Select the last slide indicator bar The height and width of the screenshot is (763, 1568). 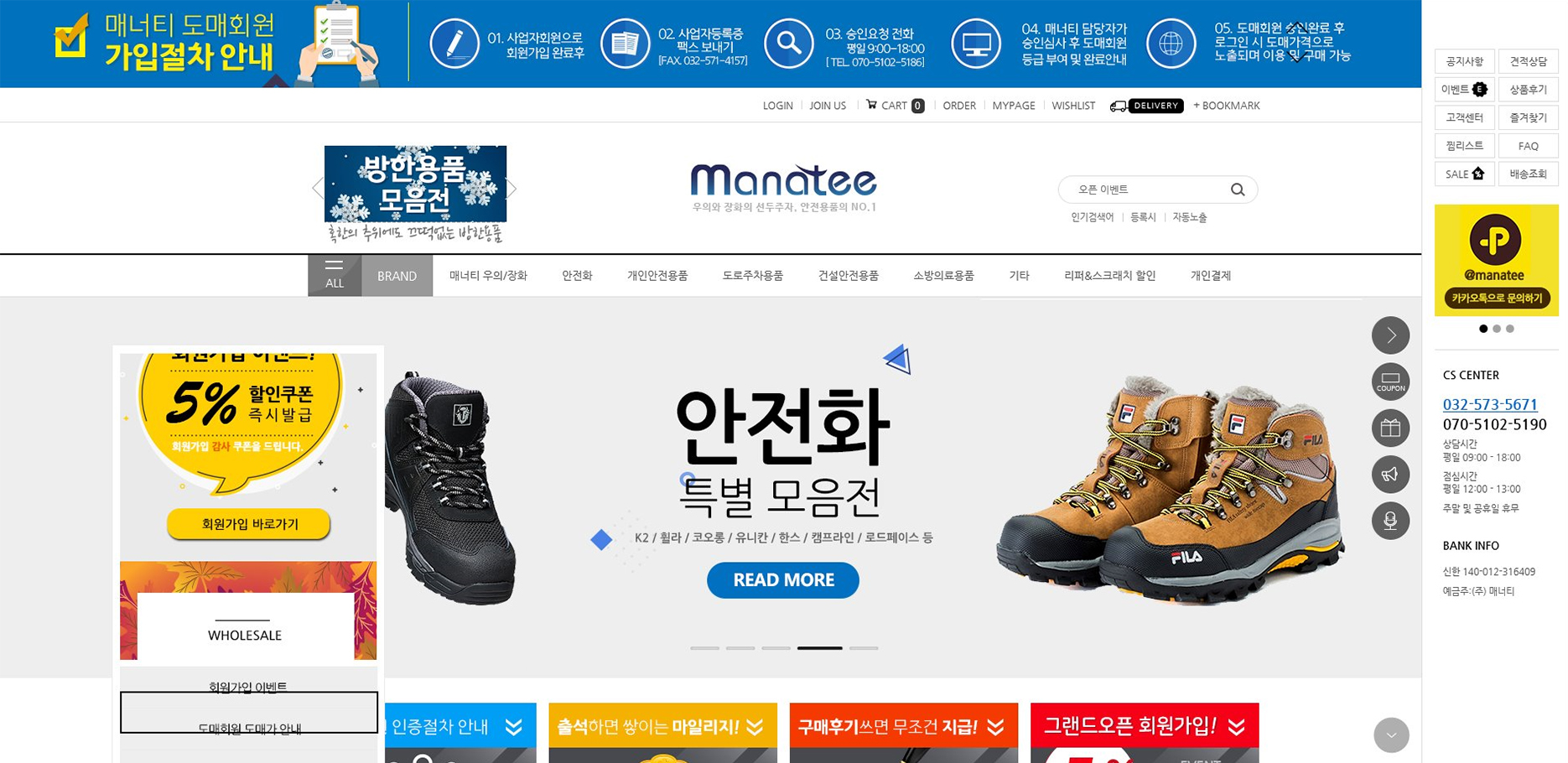point(864,648)
